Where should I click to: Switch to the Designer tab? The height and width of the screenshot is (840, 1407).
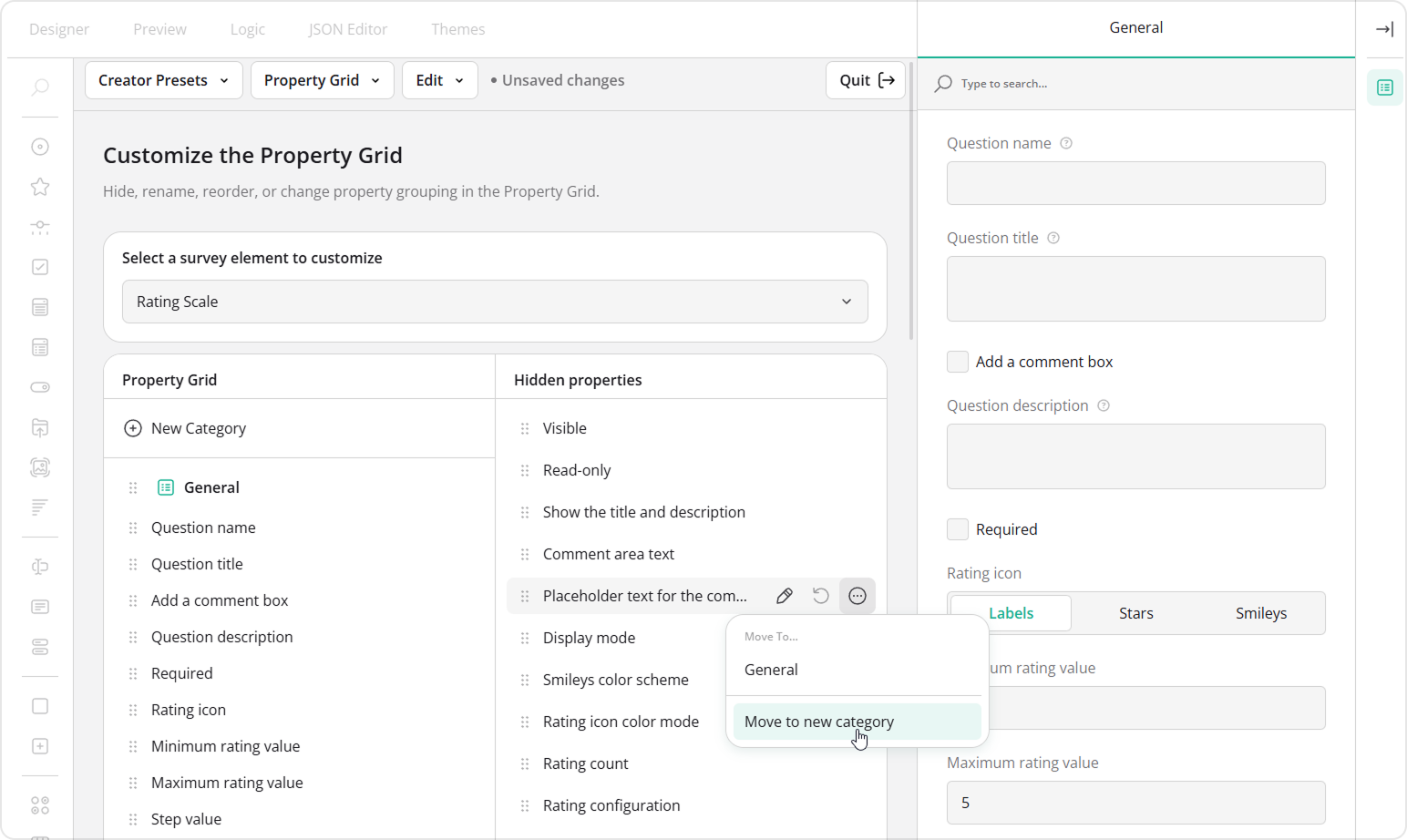click(x=59, y=29)
